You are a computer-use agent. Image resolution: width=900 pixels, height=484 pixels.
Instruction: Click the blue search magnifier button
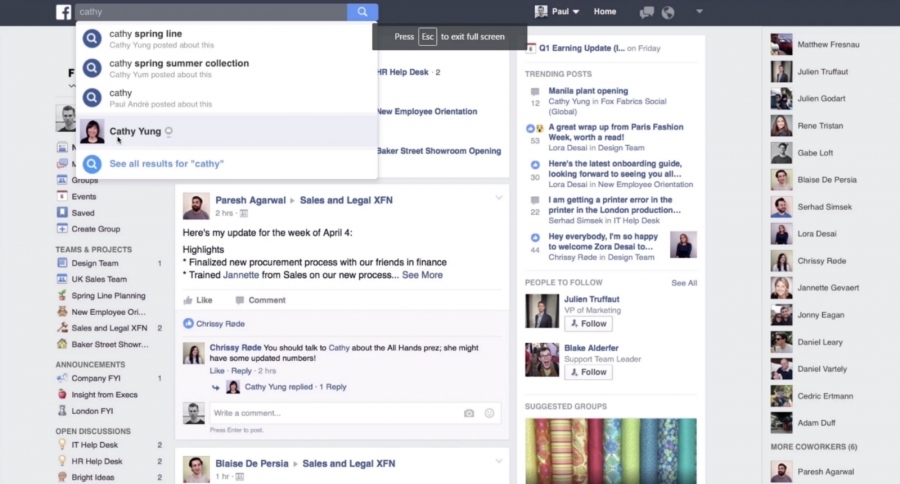pyautogui.click(x=362, y=11)
